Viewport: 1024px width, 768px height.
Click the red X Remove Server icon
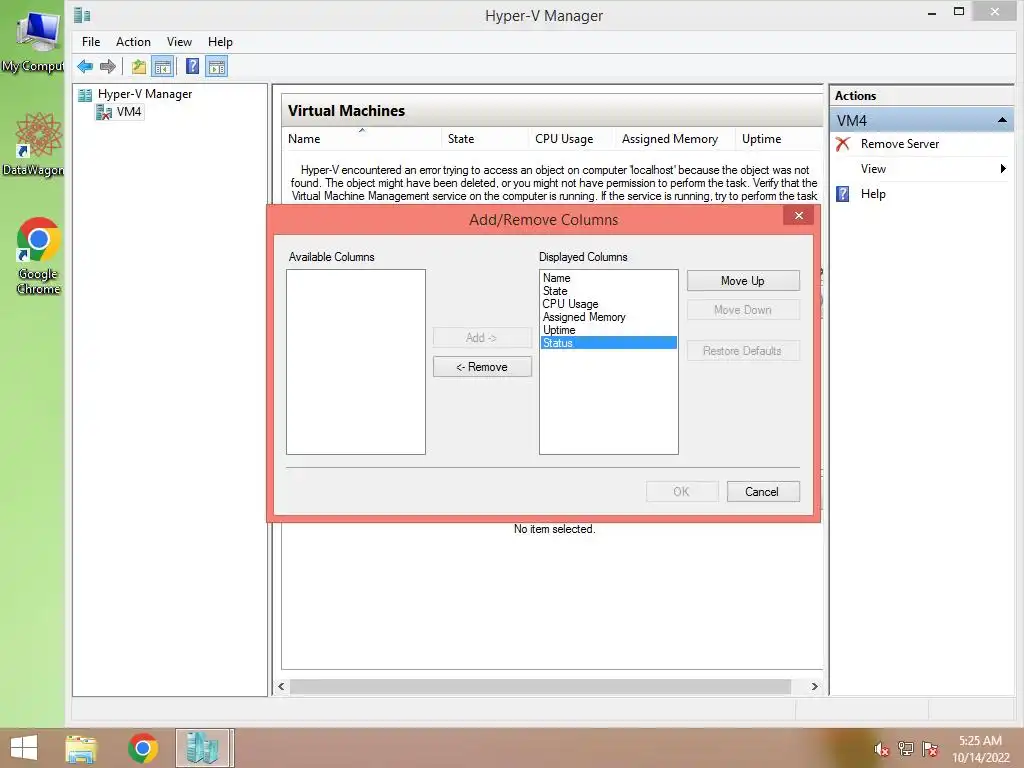(843, 144)
